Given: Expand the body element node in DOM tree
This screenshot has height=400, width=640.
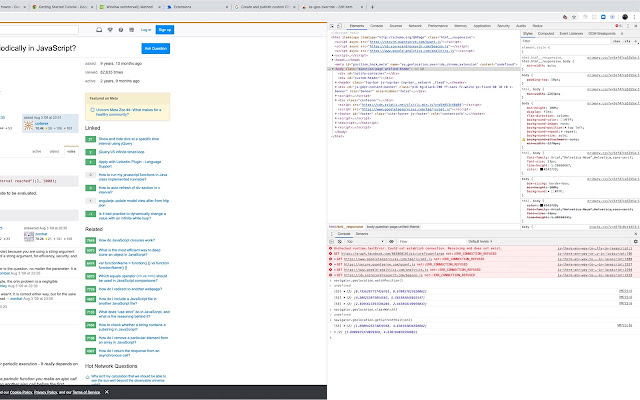Looking at the screenshot, I should 330,68.
